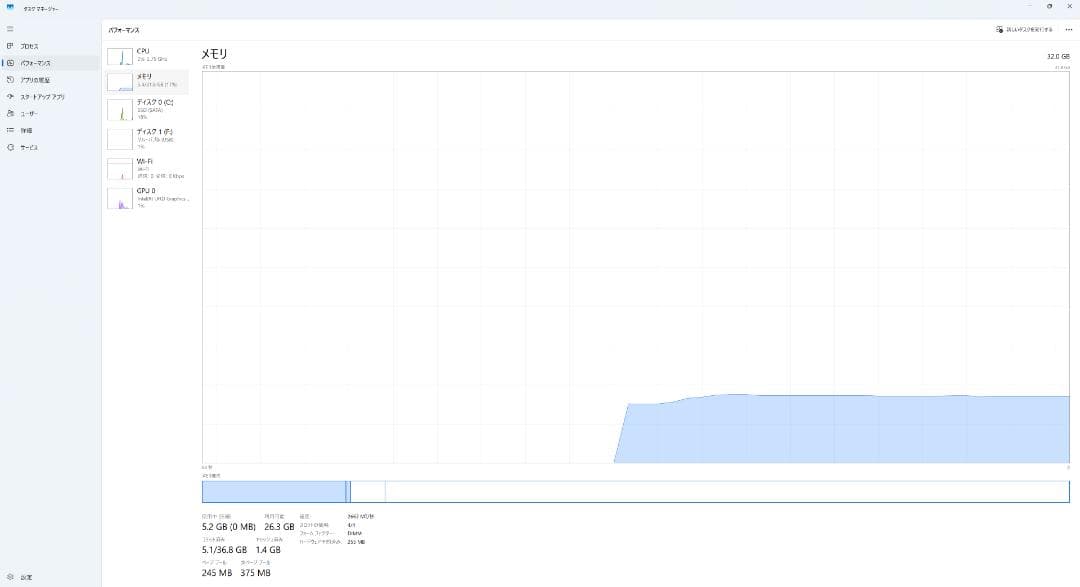Viewport: 1080px width, 587px height.
Task: Click the memory usage graph area
Action: [x=635, y=268]
